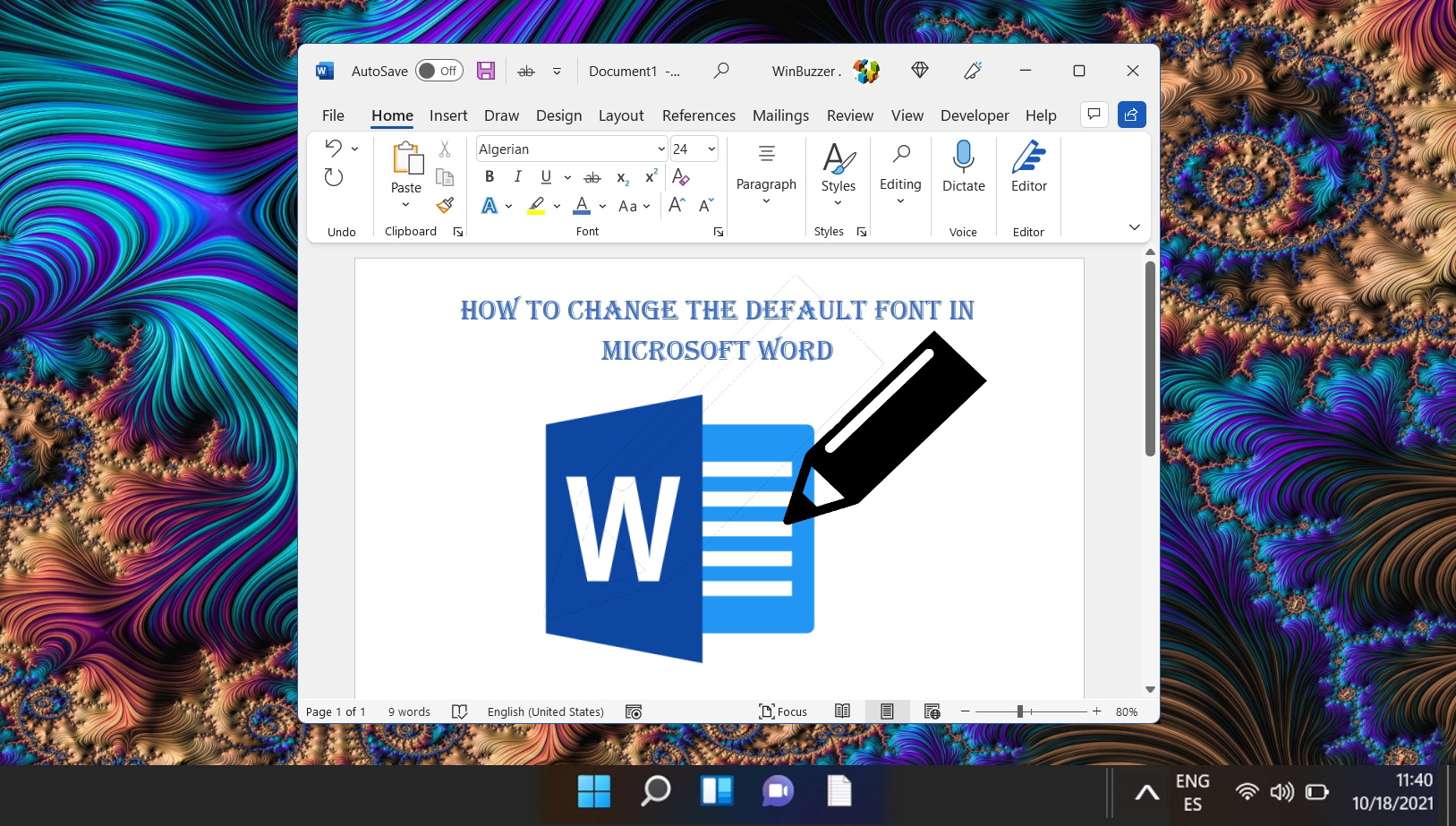The image size is (1456, 826).
Task: Open the Review tab
Action: [x=850, y=115]
